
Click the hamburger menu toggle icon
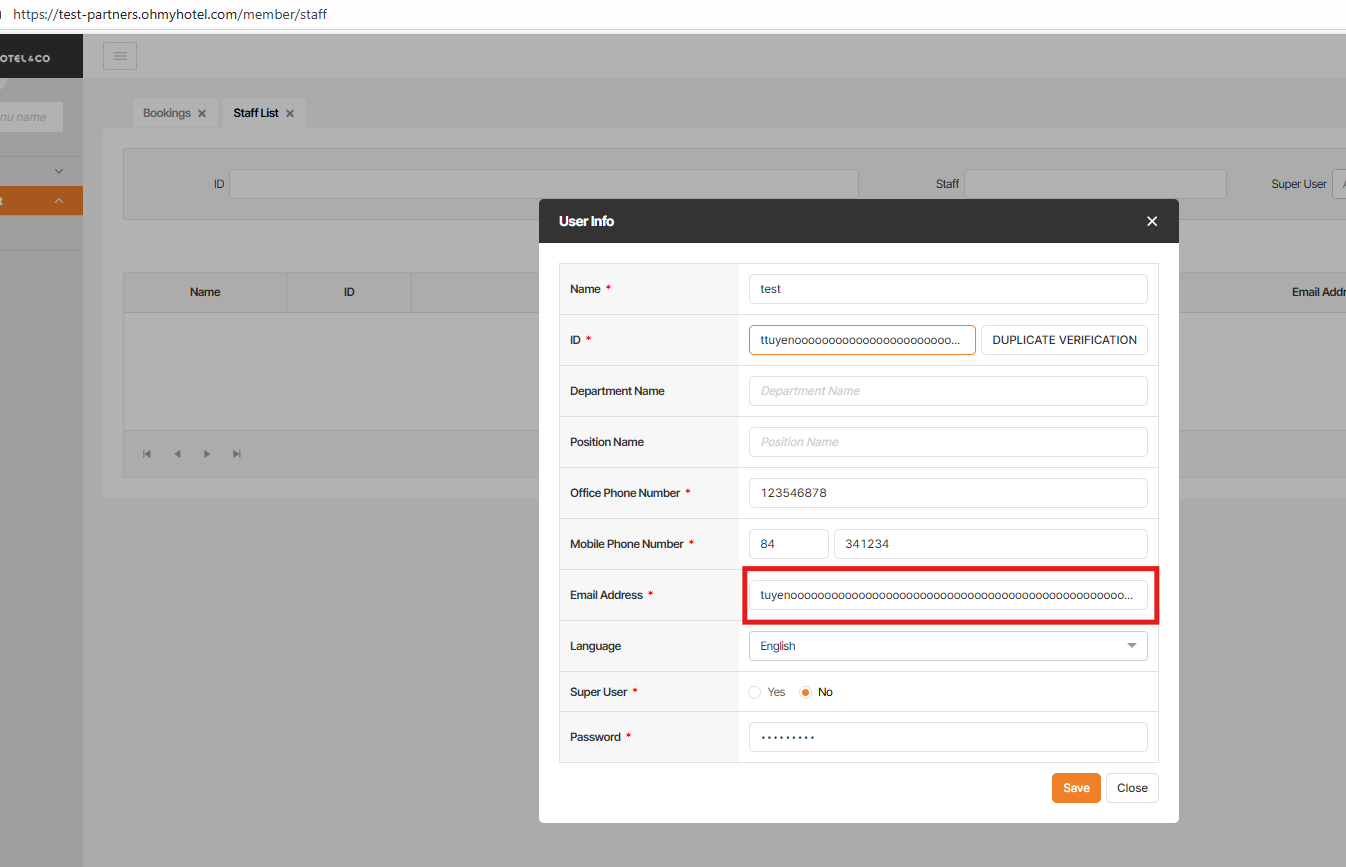120,57
